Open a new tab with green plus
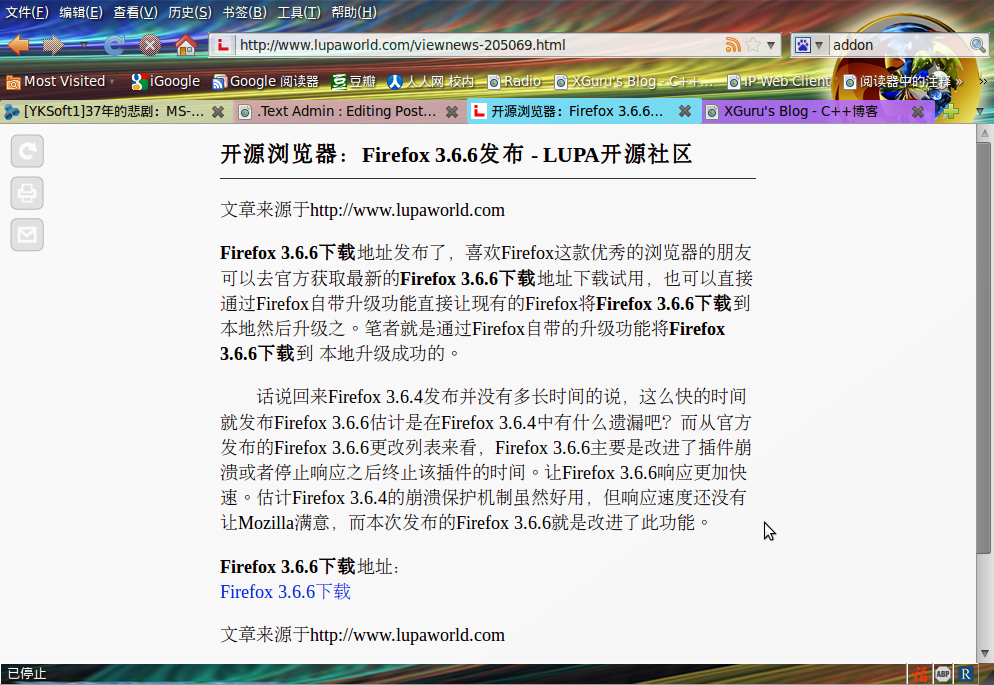 point(950,112)
